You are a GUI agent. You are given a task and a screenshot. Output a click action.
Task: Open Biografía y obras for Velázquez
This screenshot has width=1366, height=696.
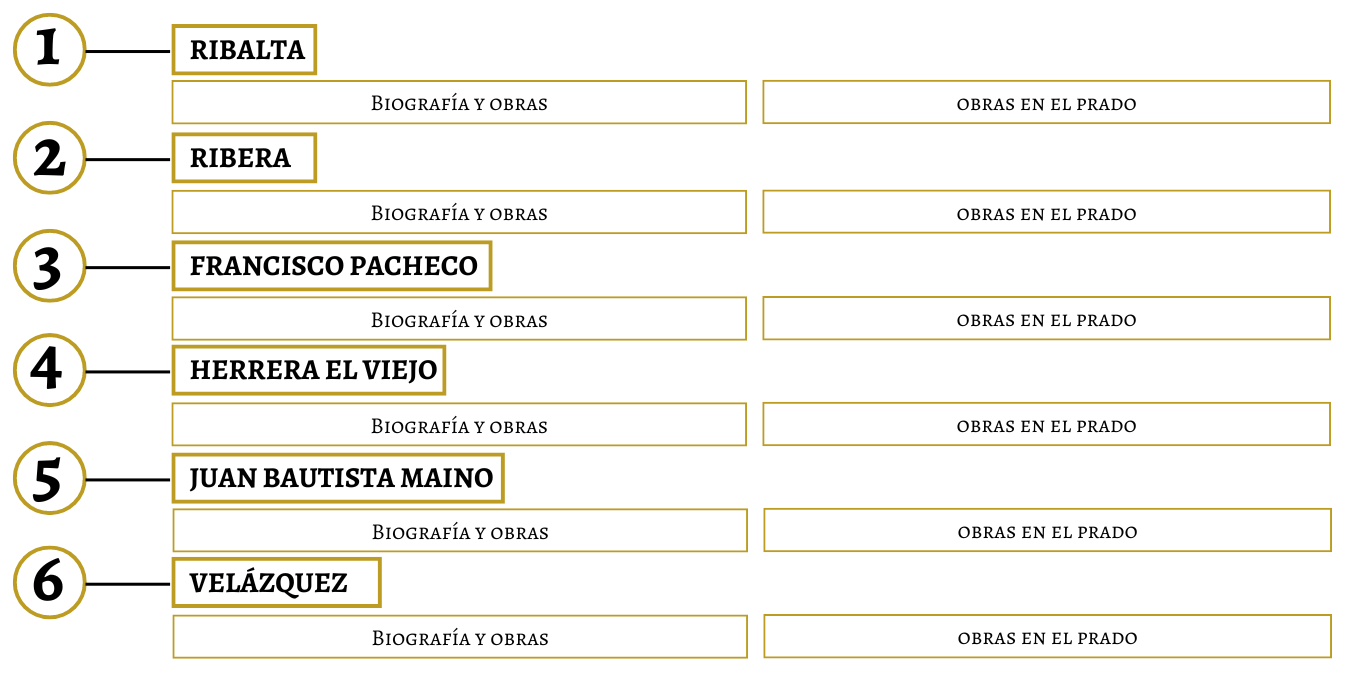[x=460, y=637]
